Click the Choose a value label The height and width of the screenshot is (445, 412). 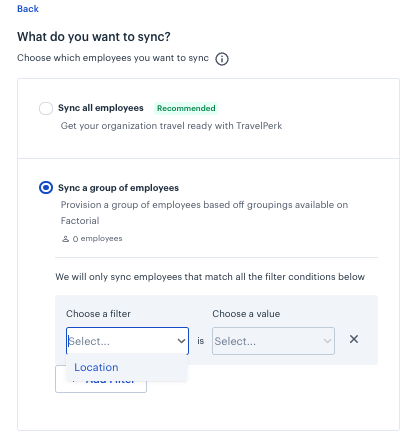[x=246, y=314]
